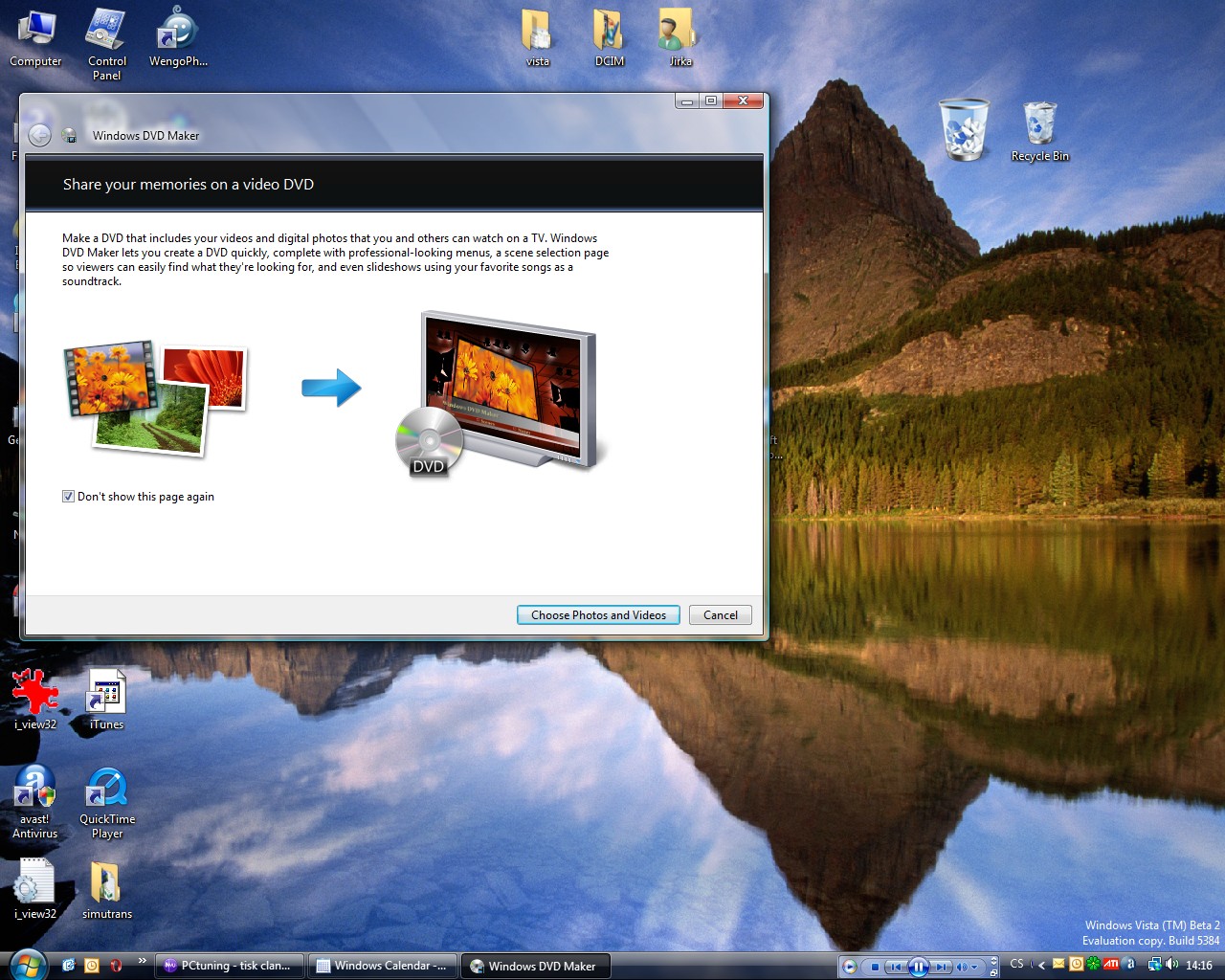Select the unlabeled full recycle bin icon
This screenshot has width=1225, height=980.
pyautogui.click(x=964, y=129)
